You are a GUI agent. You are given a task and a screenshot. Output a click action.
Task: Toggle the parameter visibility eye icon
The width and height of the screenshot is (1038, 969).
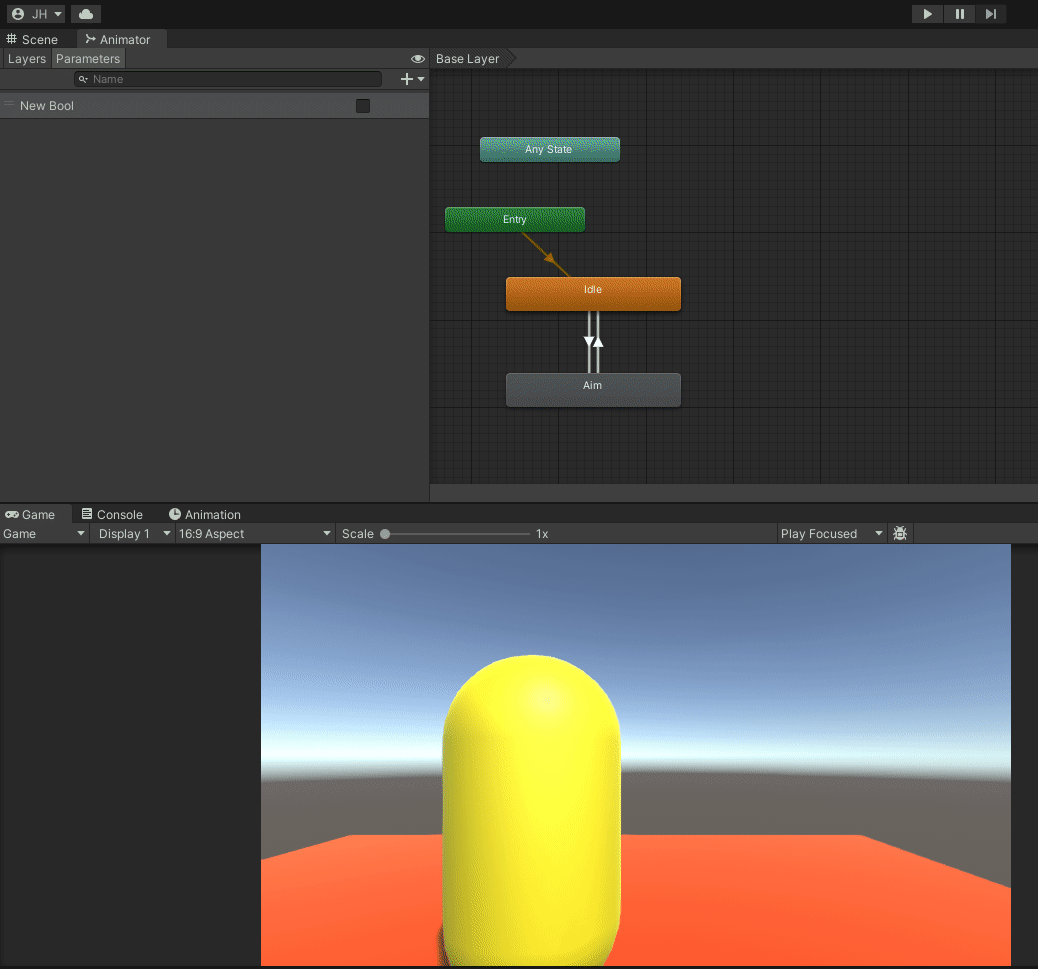417,59
